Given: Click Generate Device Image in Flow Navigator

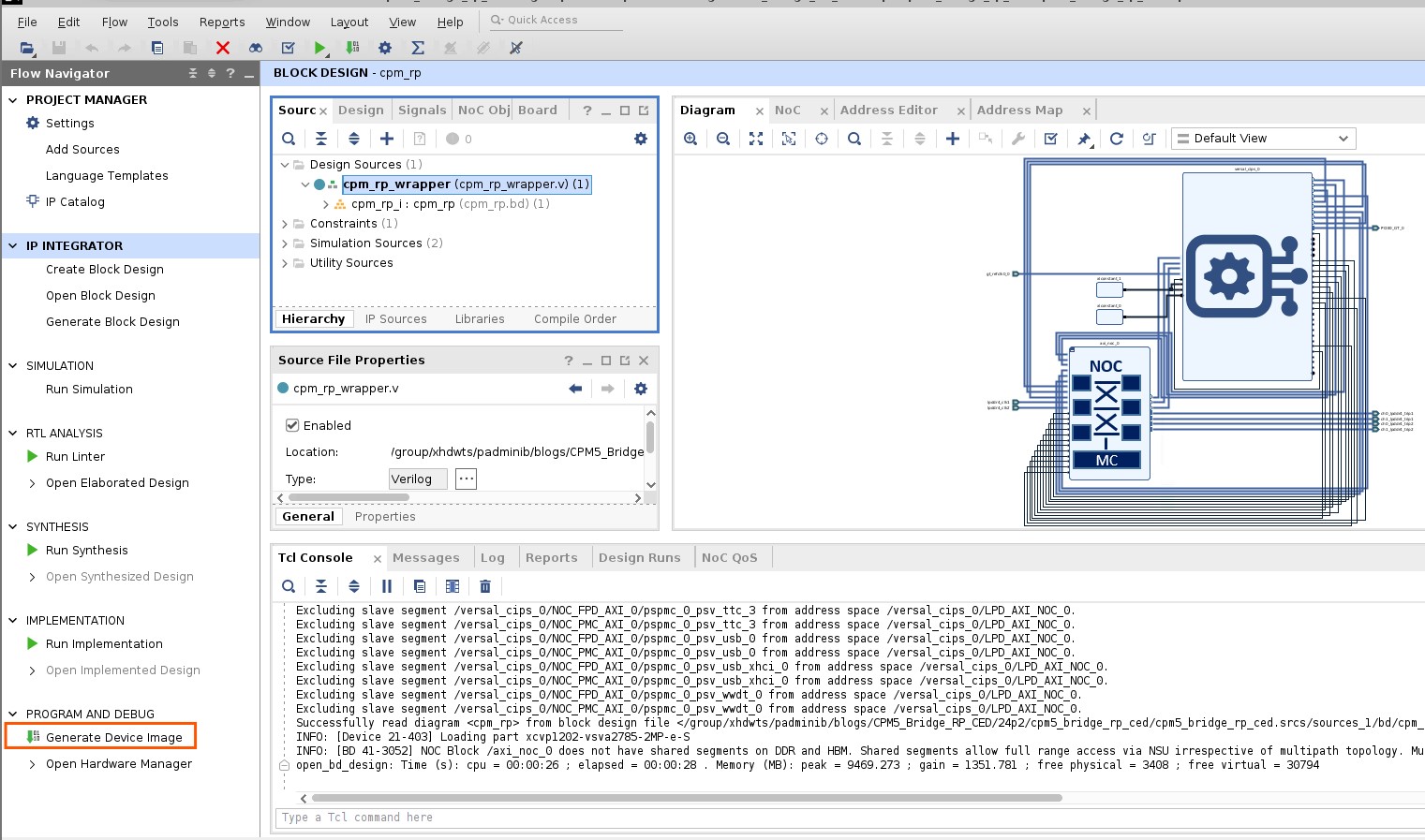Looking at the screenshot, I should tap(113, 738).
